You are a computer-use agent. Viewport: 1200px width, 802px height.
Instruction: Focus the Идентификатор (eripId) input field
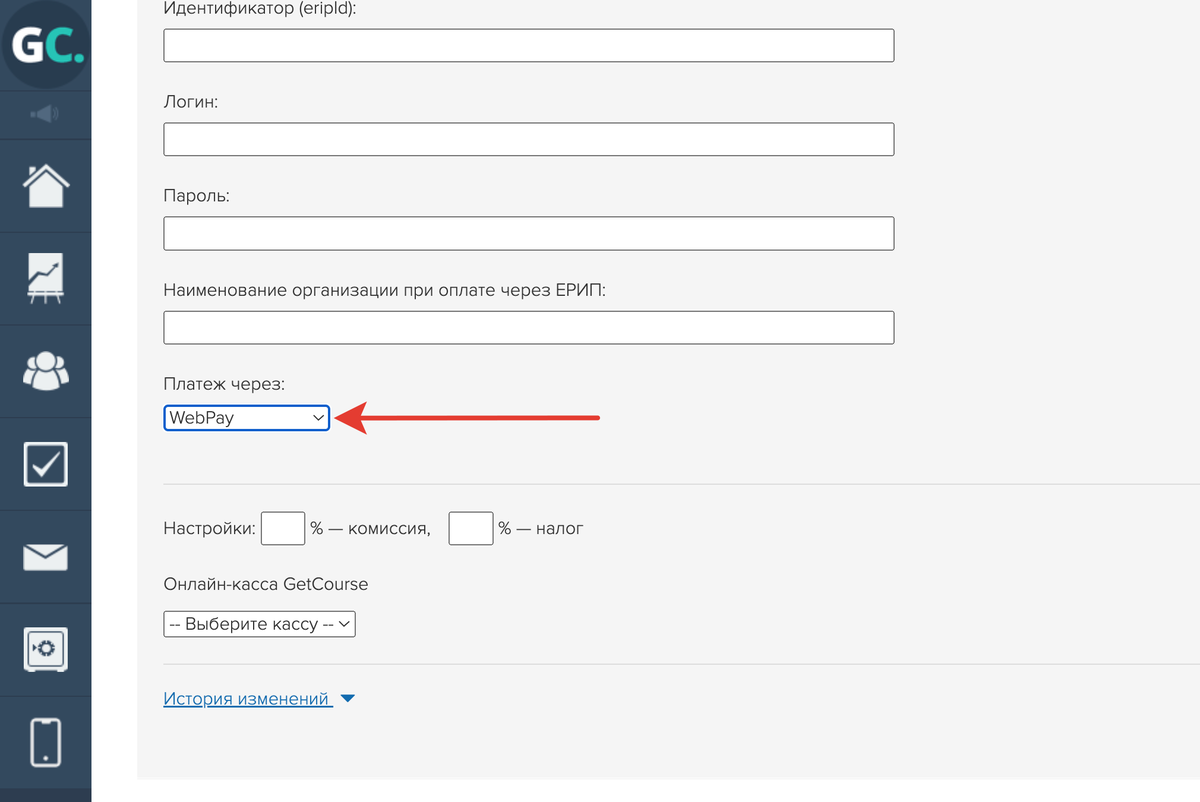point(529,46)
